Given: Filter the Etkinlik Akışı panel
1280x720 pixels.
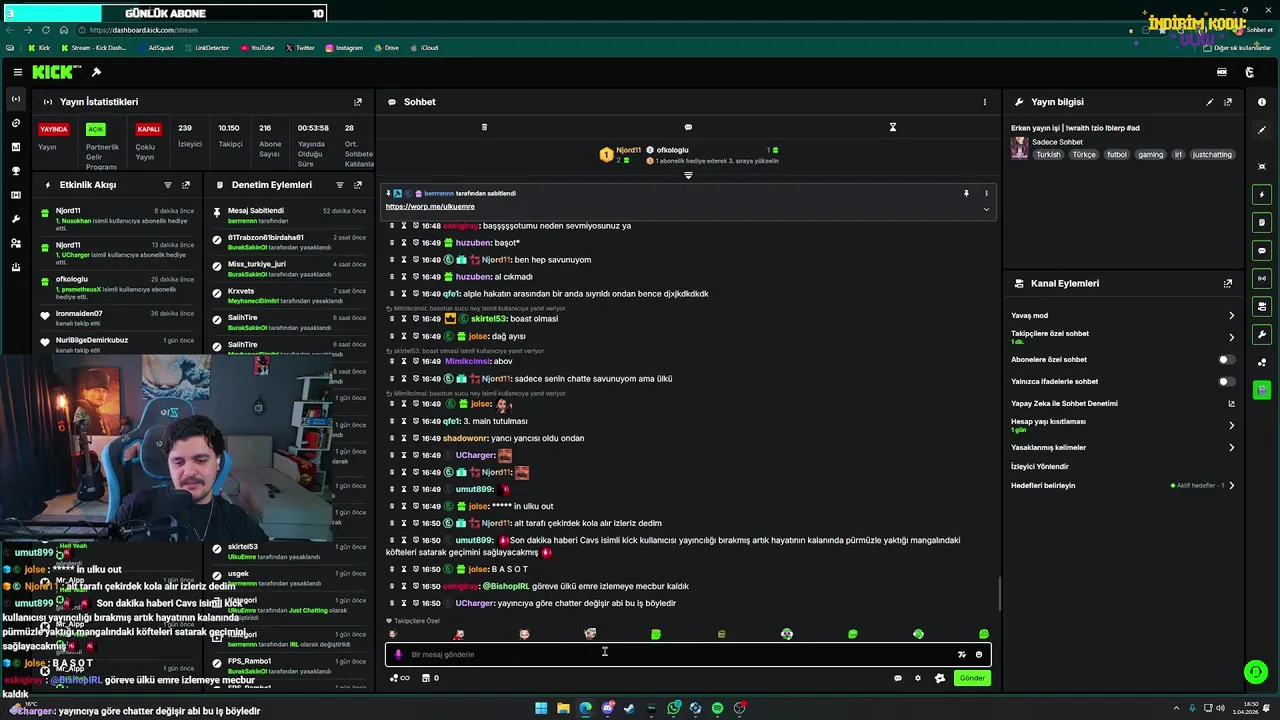Looking at the screenshot, I should coord(168,185).
